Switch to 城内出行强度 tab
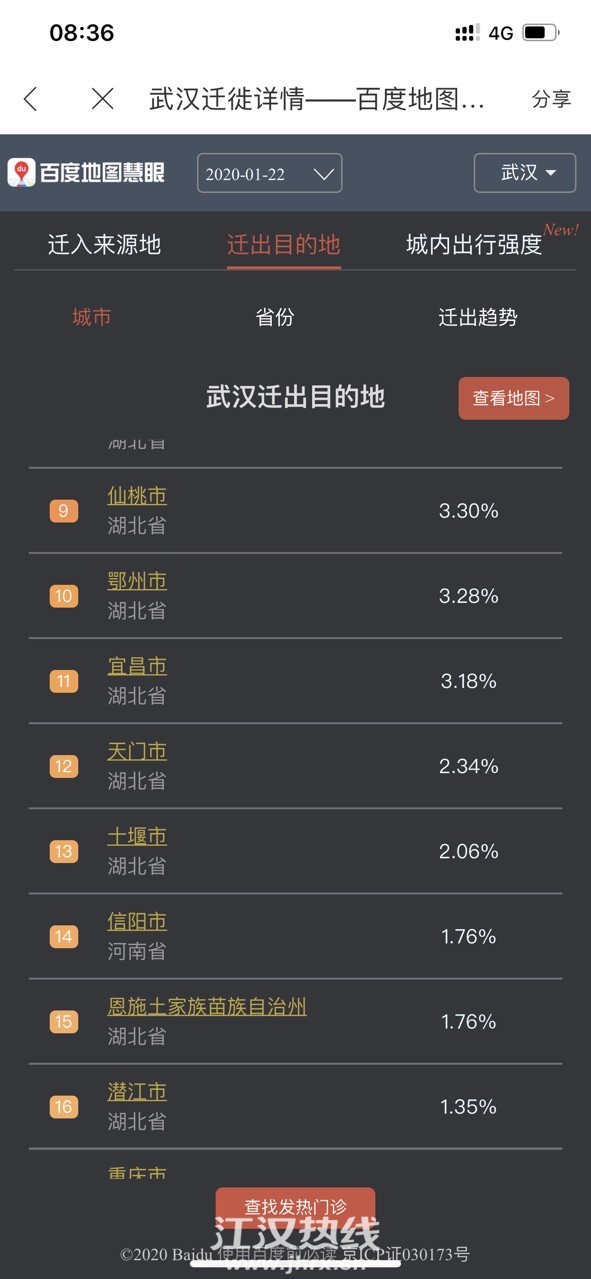Screen dimensions: 591x1279 [474, 245]
